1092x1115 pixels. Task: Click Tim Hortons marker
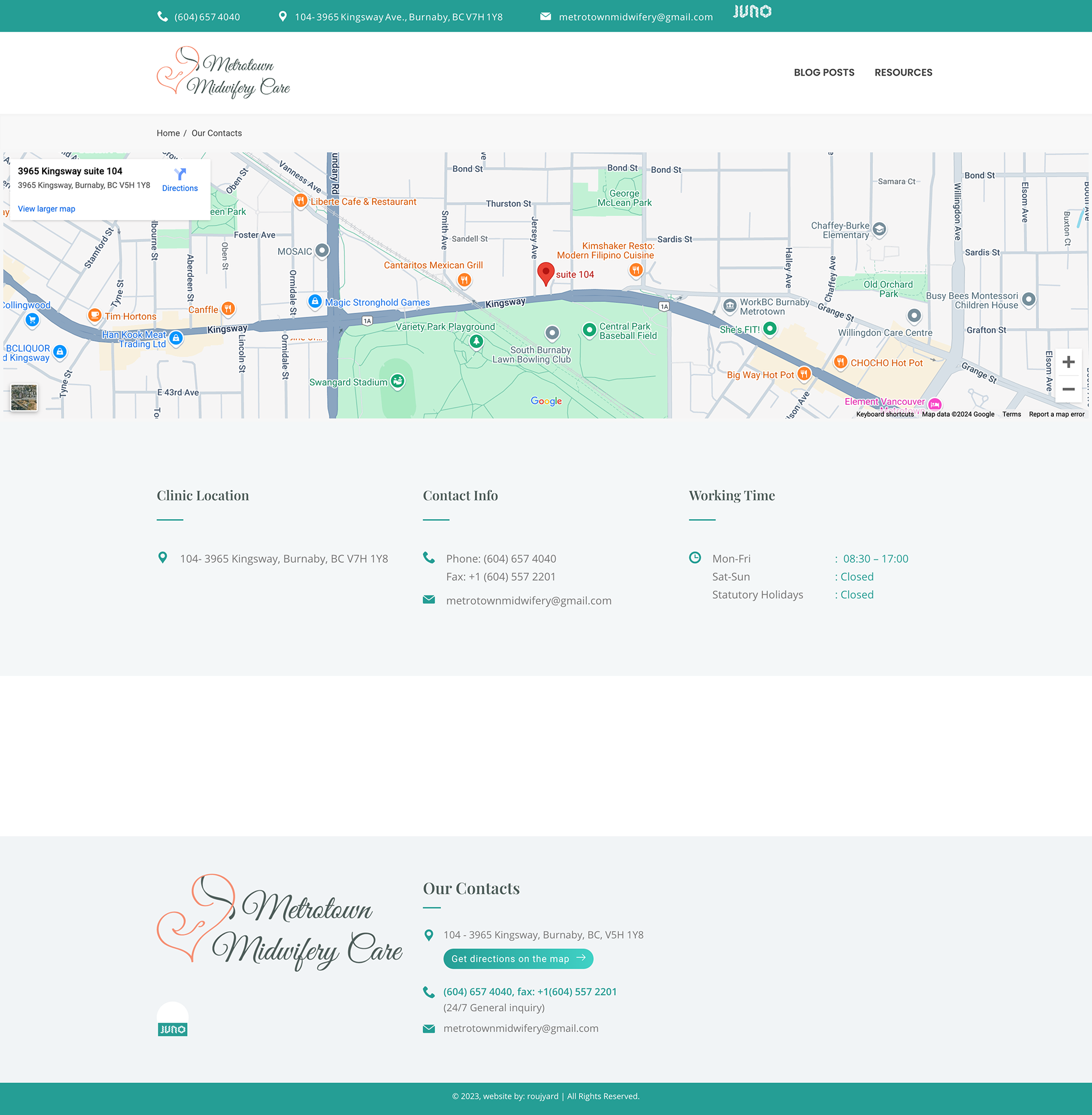(94, 315)
